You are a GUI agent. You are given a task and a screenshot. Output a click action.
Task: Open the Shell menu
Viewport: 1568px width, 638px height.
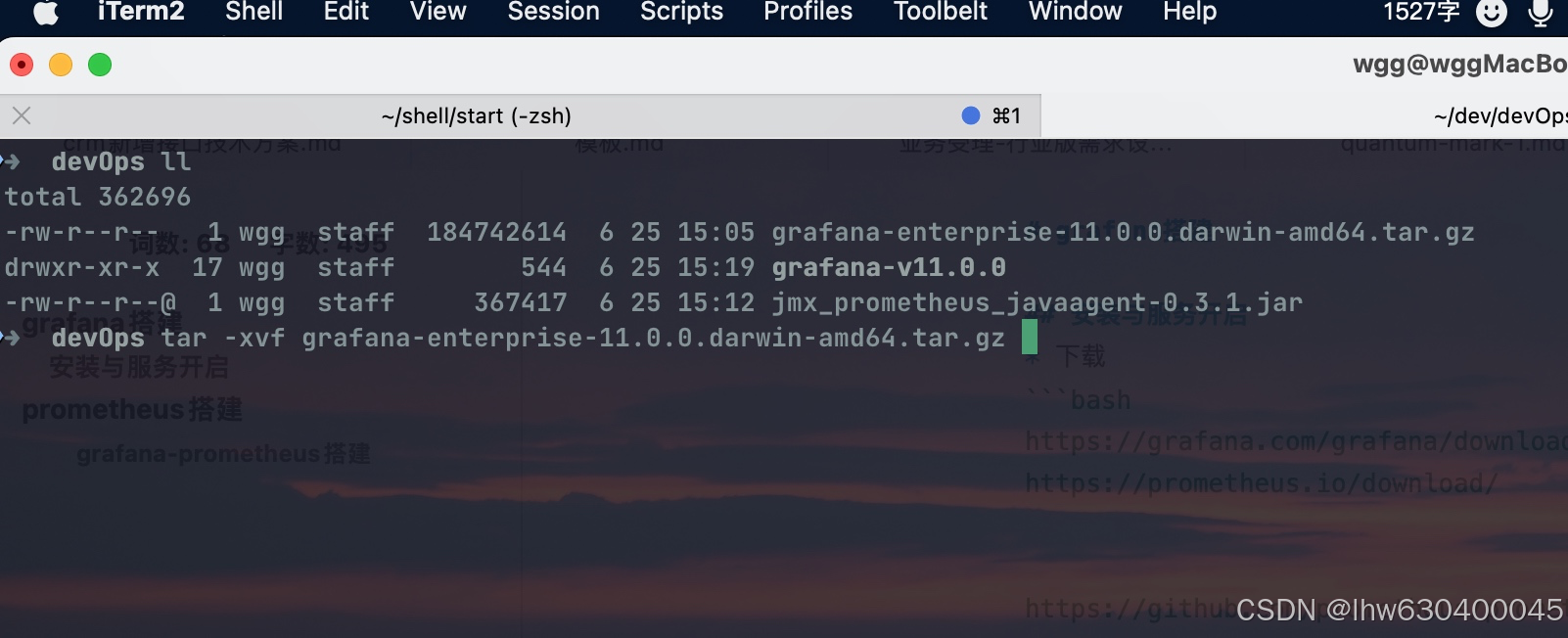(x=254, y=12)
